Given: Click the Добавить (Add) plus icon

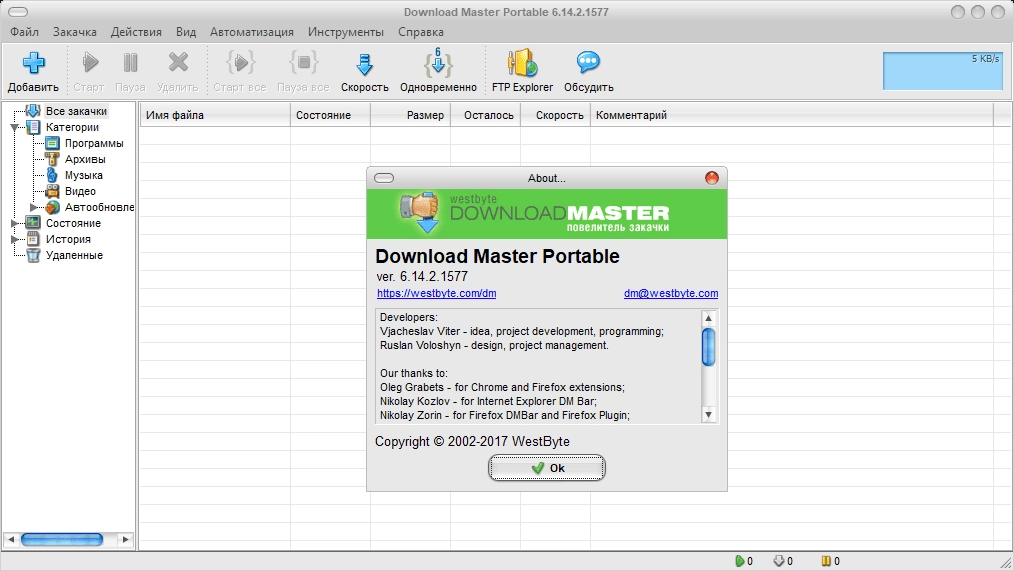Looking at the screenshot, I should (x=34, y=63).
